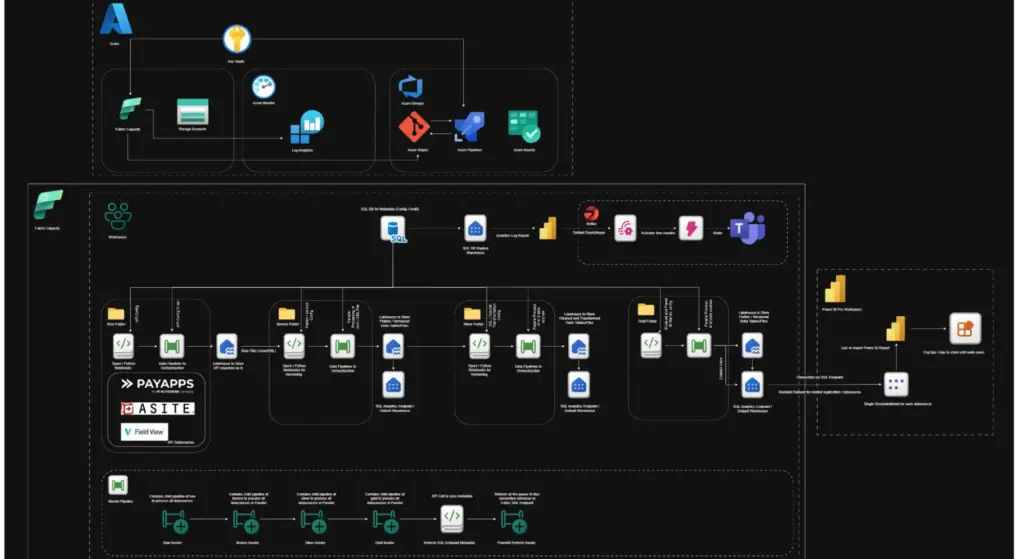Select the Single Semantic Model icon
The height and width of the screenshot is (559, 1024).
pos(896,383)
